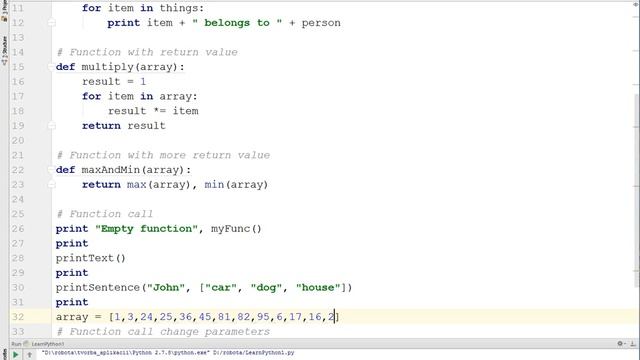Click the editor vertical scrollbar
This screenshot has width=640, height=360.
point(637,190)
